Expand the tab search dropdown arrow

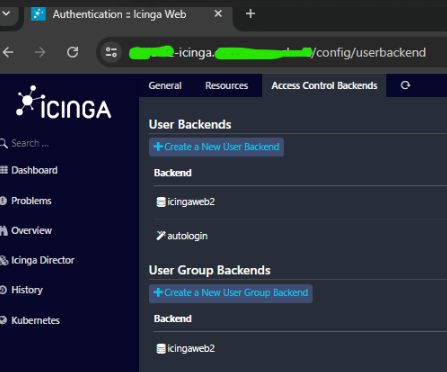[6, 14]
